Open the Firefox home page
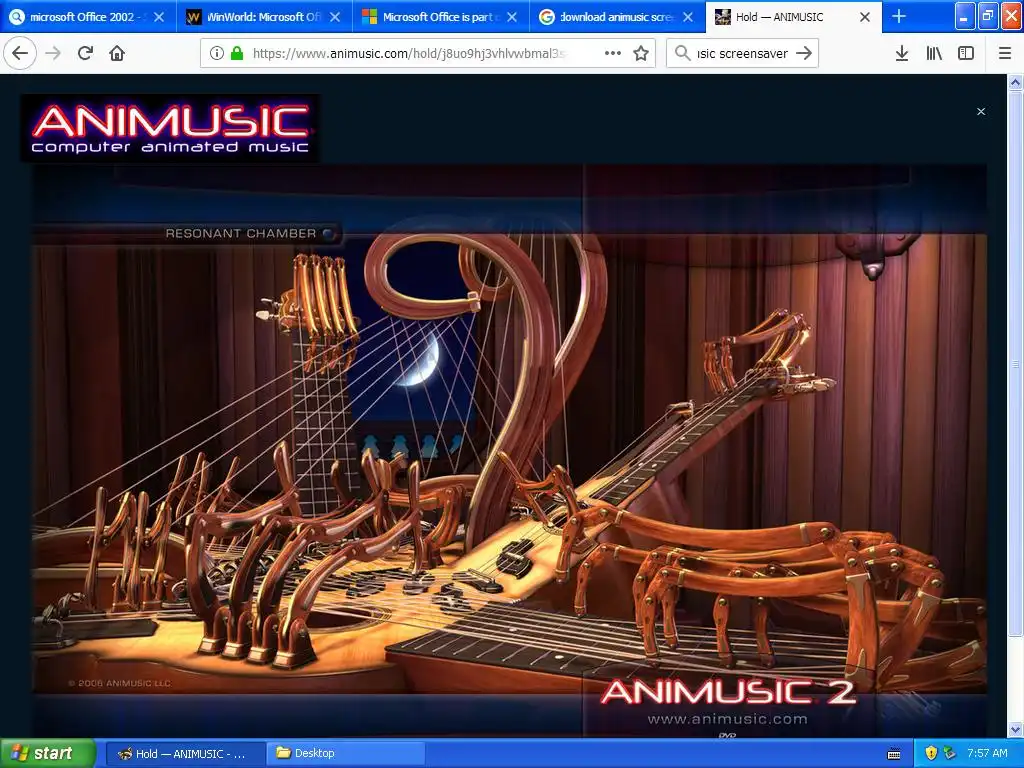The image size is (1024, 768). pyautogui.click(x=117, y=53)
